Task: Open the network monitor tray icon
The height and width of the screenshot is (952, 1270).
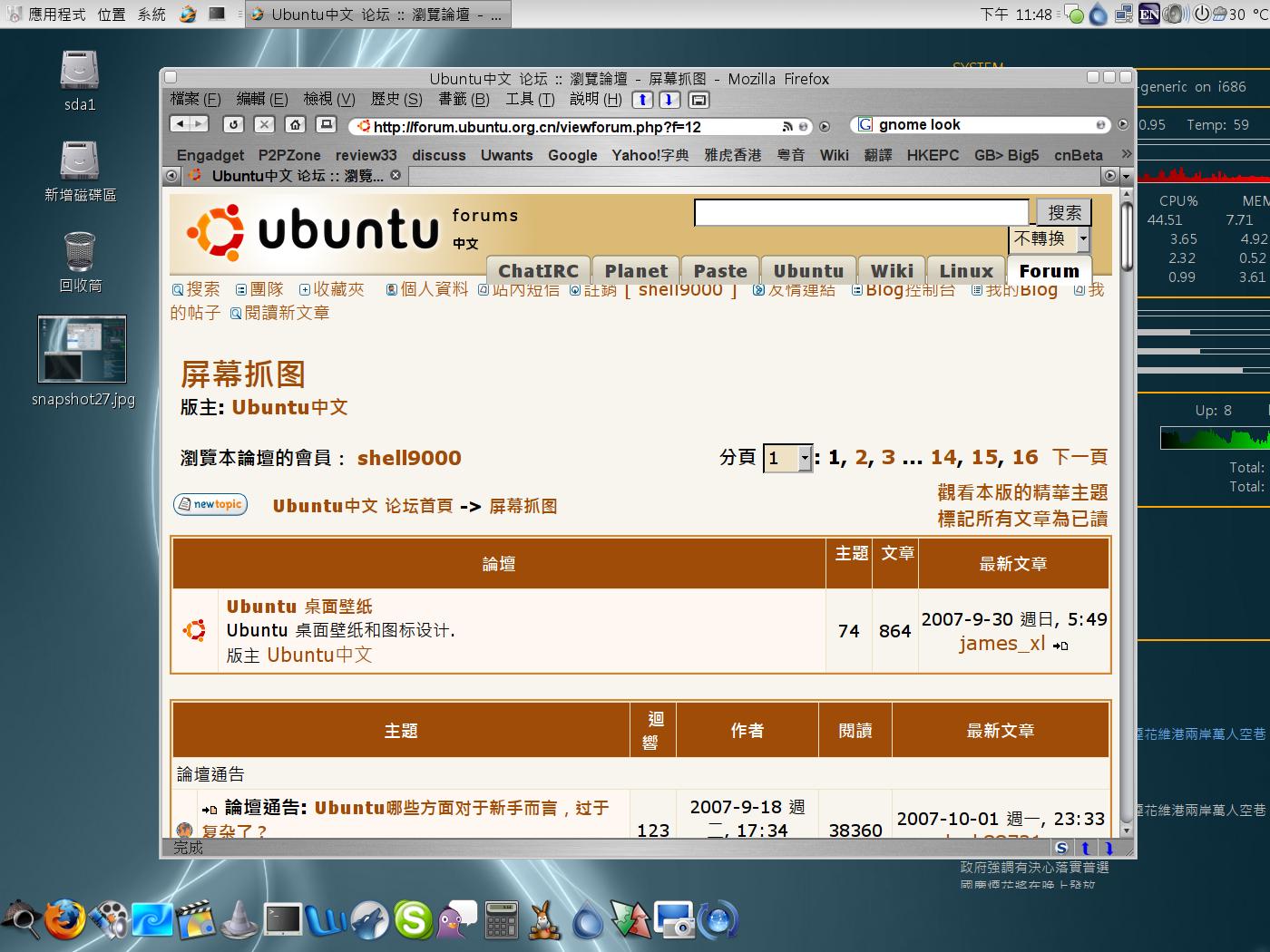Action: pyautogui.click(x=1124, y=14)
